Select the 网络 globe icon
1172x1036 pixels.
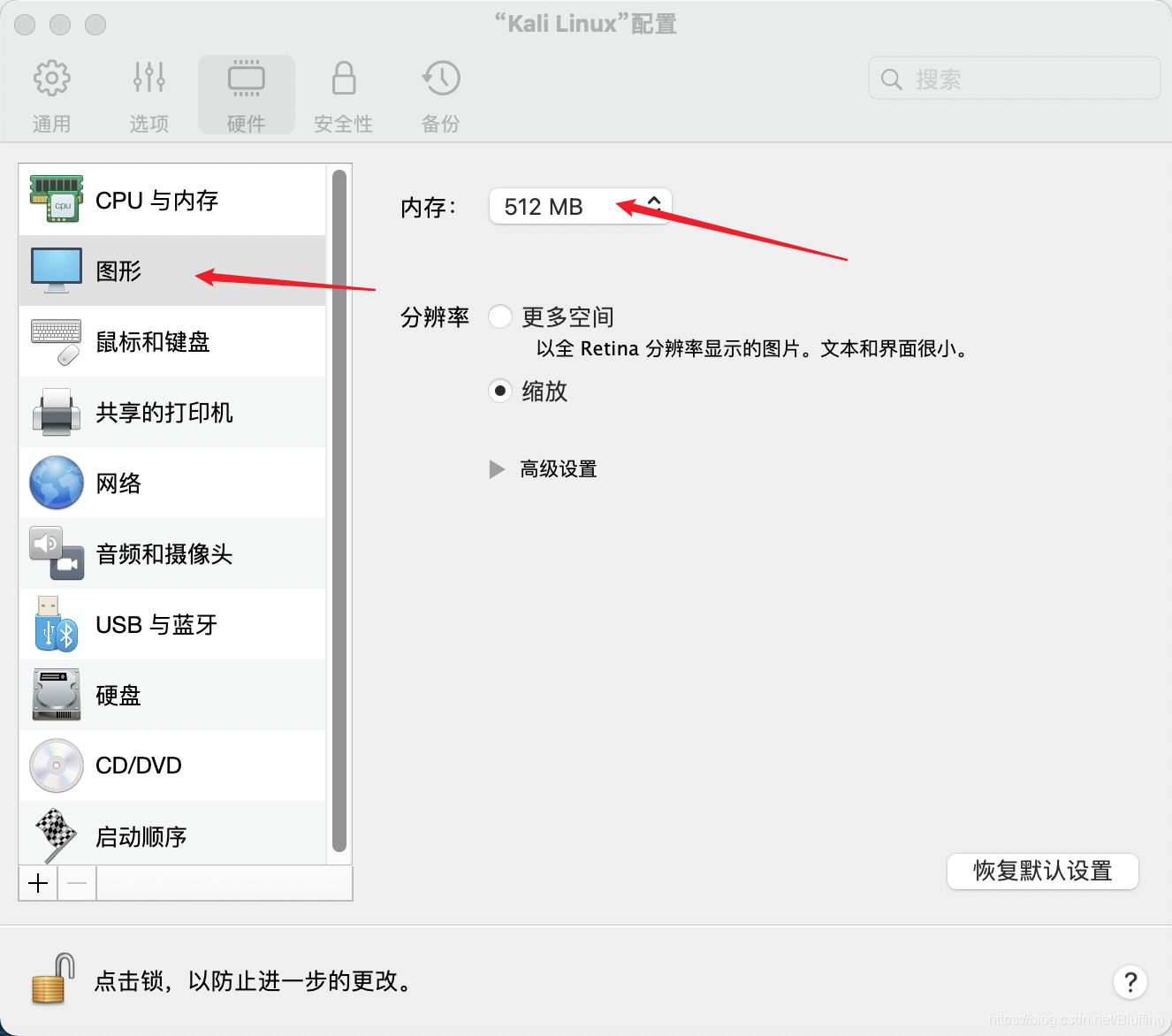[57, 483]
